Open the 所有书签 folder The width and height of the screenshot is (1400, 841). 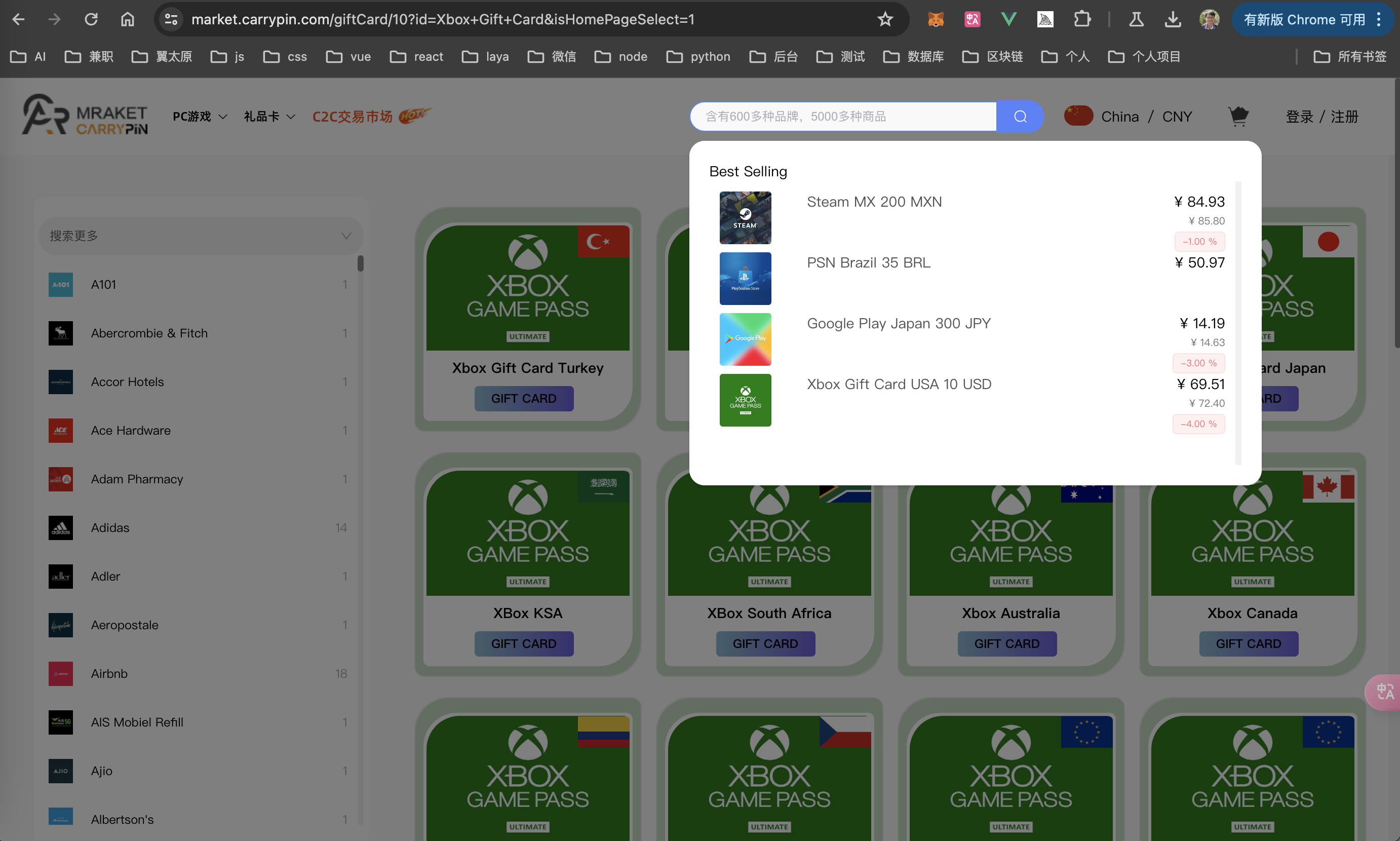(1349, 57)
